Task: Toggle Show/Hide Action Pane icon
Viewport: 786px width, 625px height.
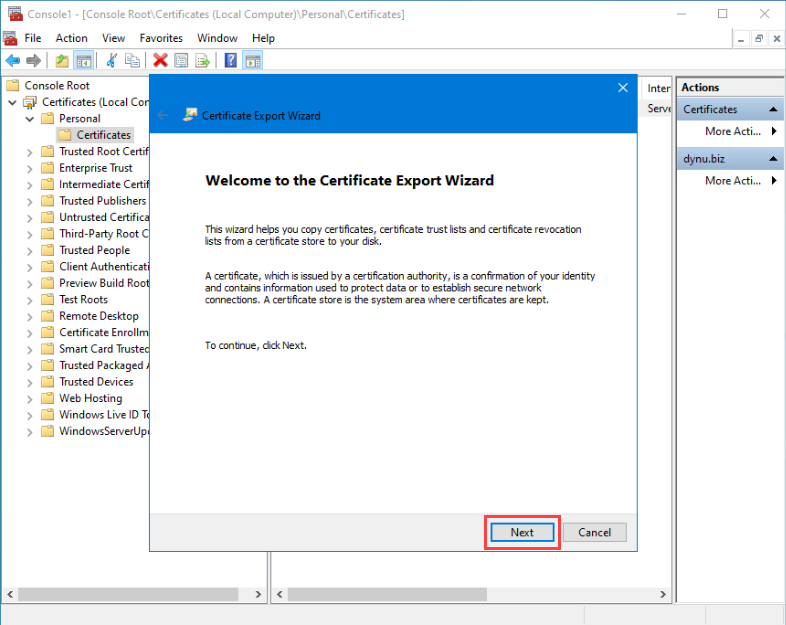Action: tap(253, 61)
